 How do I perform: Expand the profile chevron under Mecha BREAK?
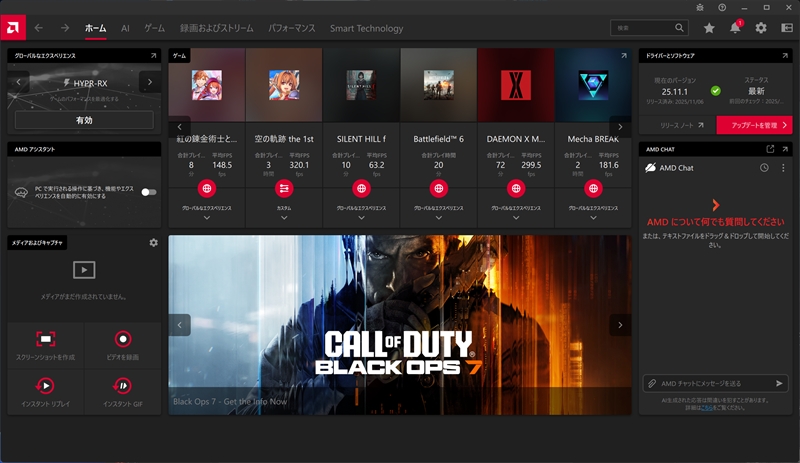[594, 216]
